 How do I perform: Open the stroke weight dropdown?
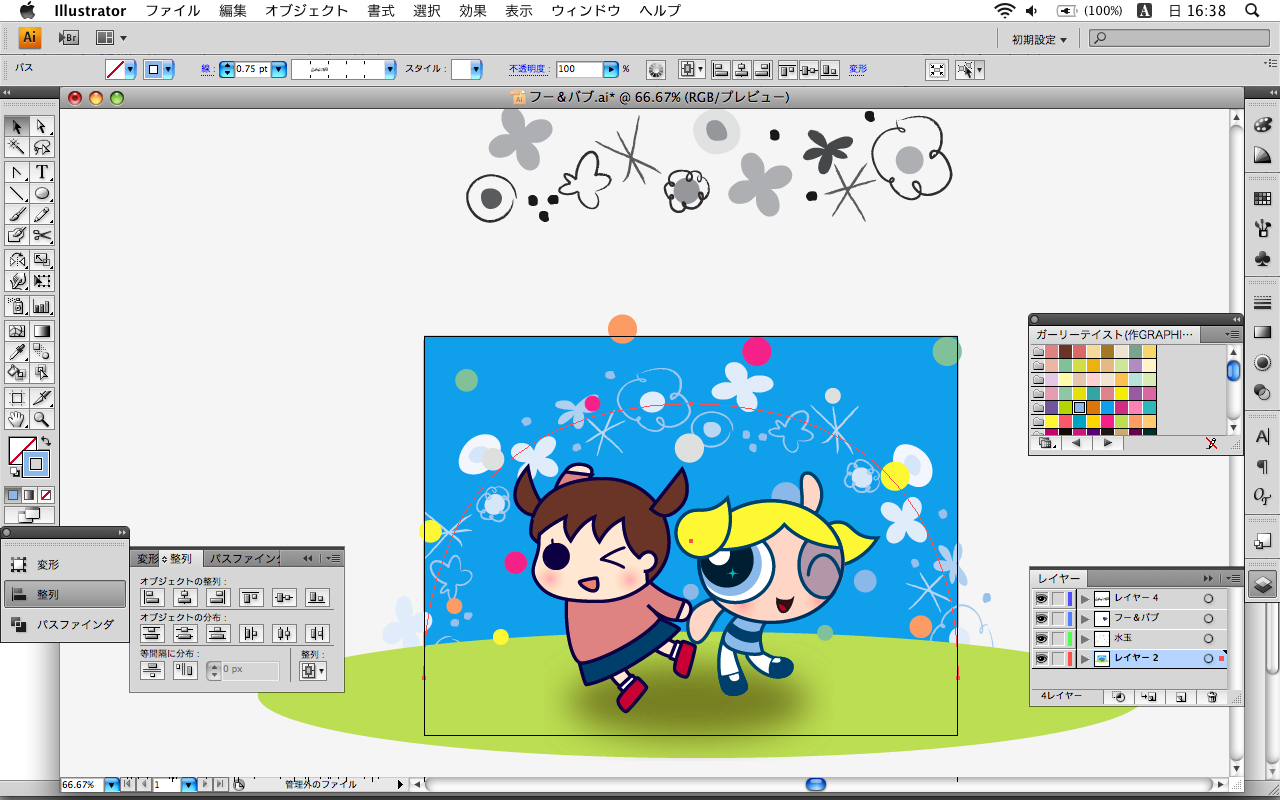click(279, 69)
